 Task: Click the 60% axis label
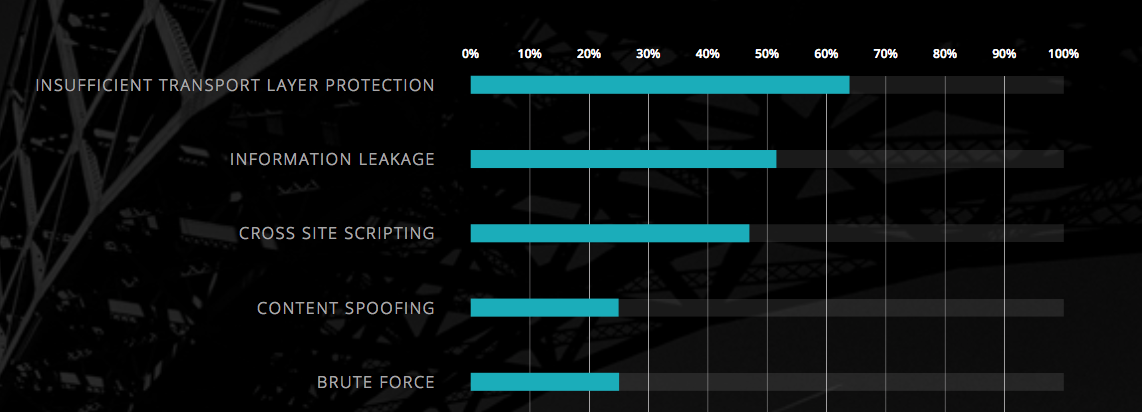(827, 54)
